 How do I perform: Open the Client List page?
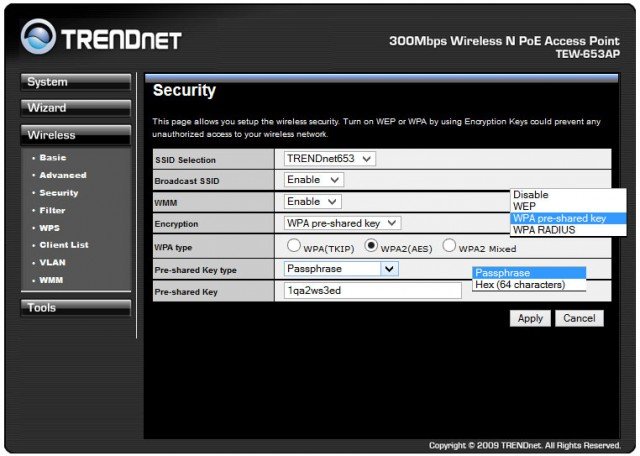64,245
